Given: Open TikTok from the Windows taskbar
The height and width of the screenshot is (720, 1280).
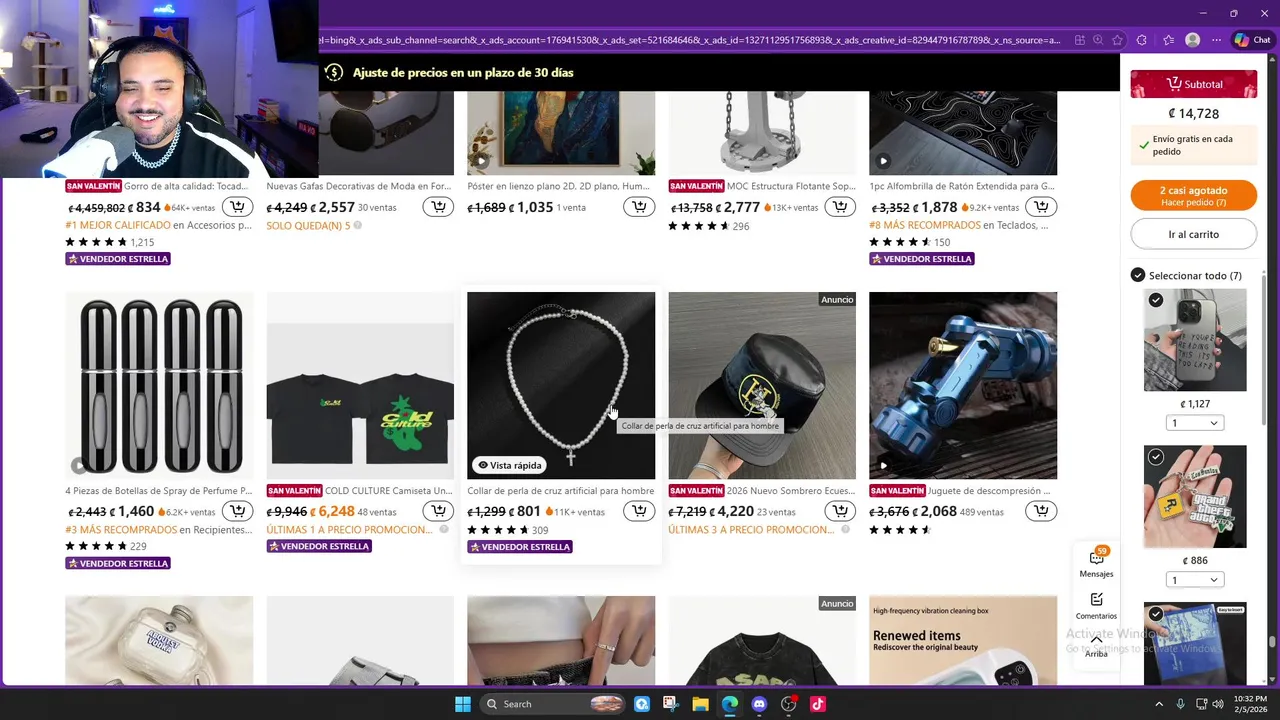Looking at the screenshot, I should tap(818, 704).
